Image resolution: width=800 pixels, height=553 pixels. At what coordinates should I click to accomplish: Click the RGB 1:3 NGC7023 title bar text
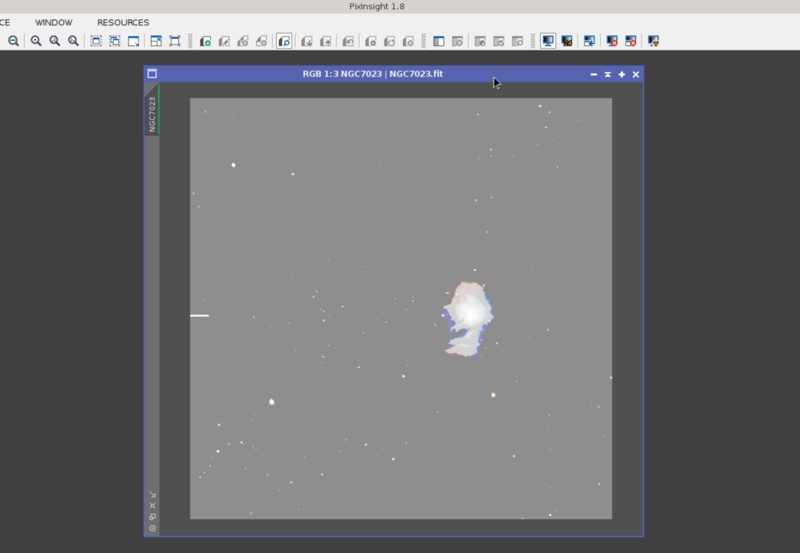point(372,74)
